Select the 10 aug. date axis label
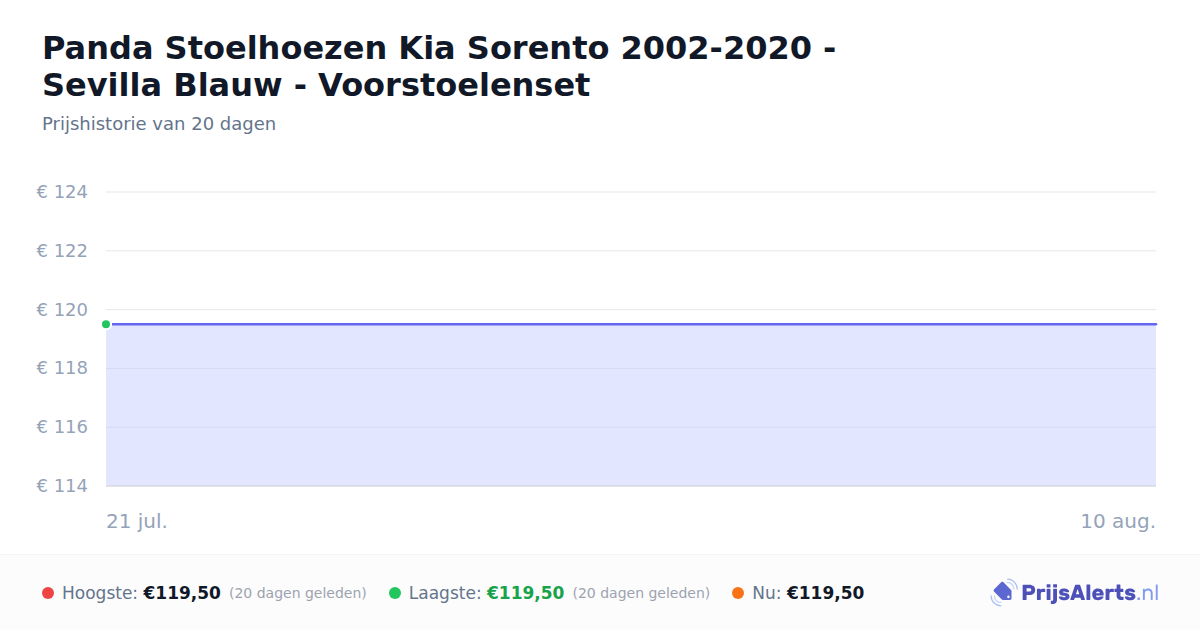 coord(1118,521)
